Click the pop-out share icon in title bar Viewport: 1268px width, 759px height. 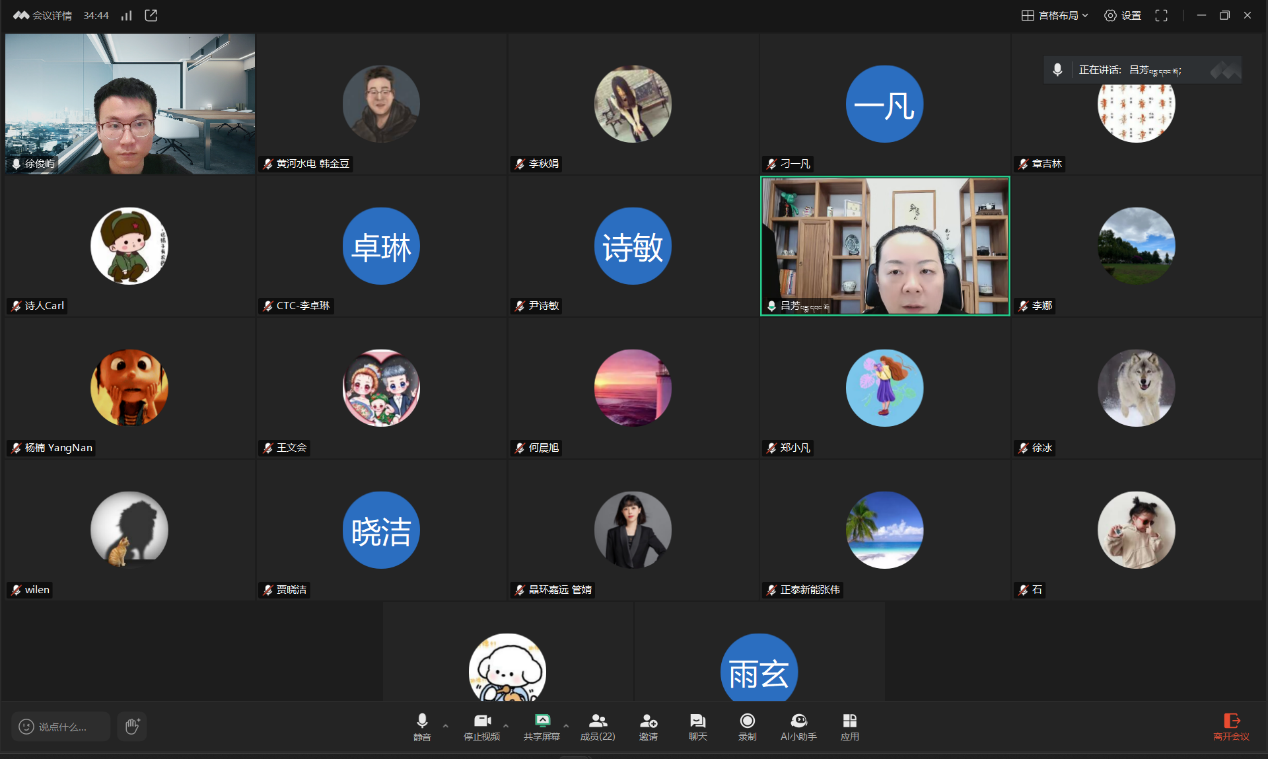(151, 15)
